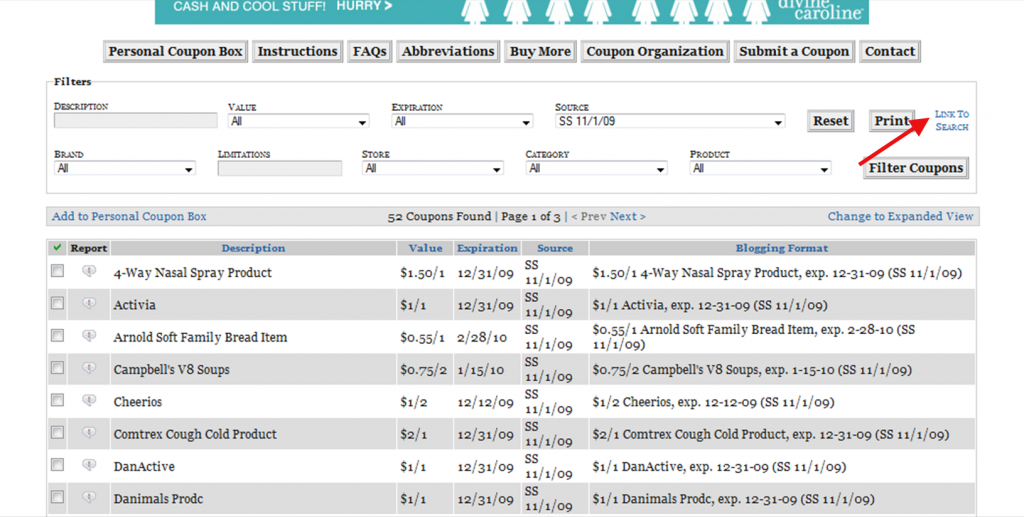The height and width of the screenshot is (517, 1024).
Task: Report the Campbell's V8 Soups coupon
Action: click(89, 368)
